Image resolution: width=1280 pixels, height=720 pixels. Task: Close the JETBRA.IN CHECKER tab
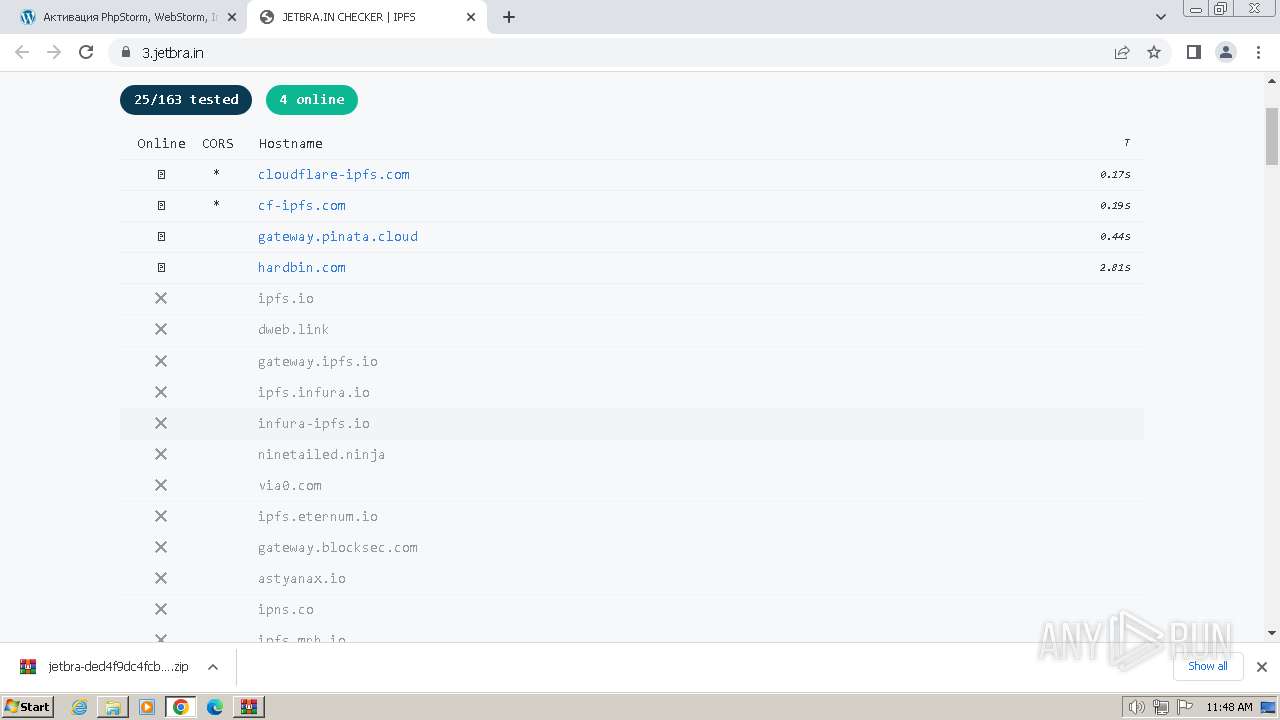click(x=471, y=17)
